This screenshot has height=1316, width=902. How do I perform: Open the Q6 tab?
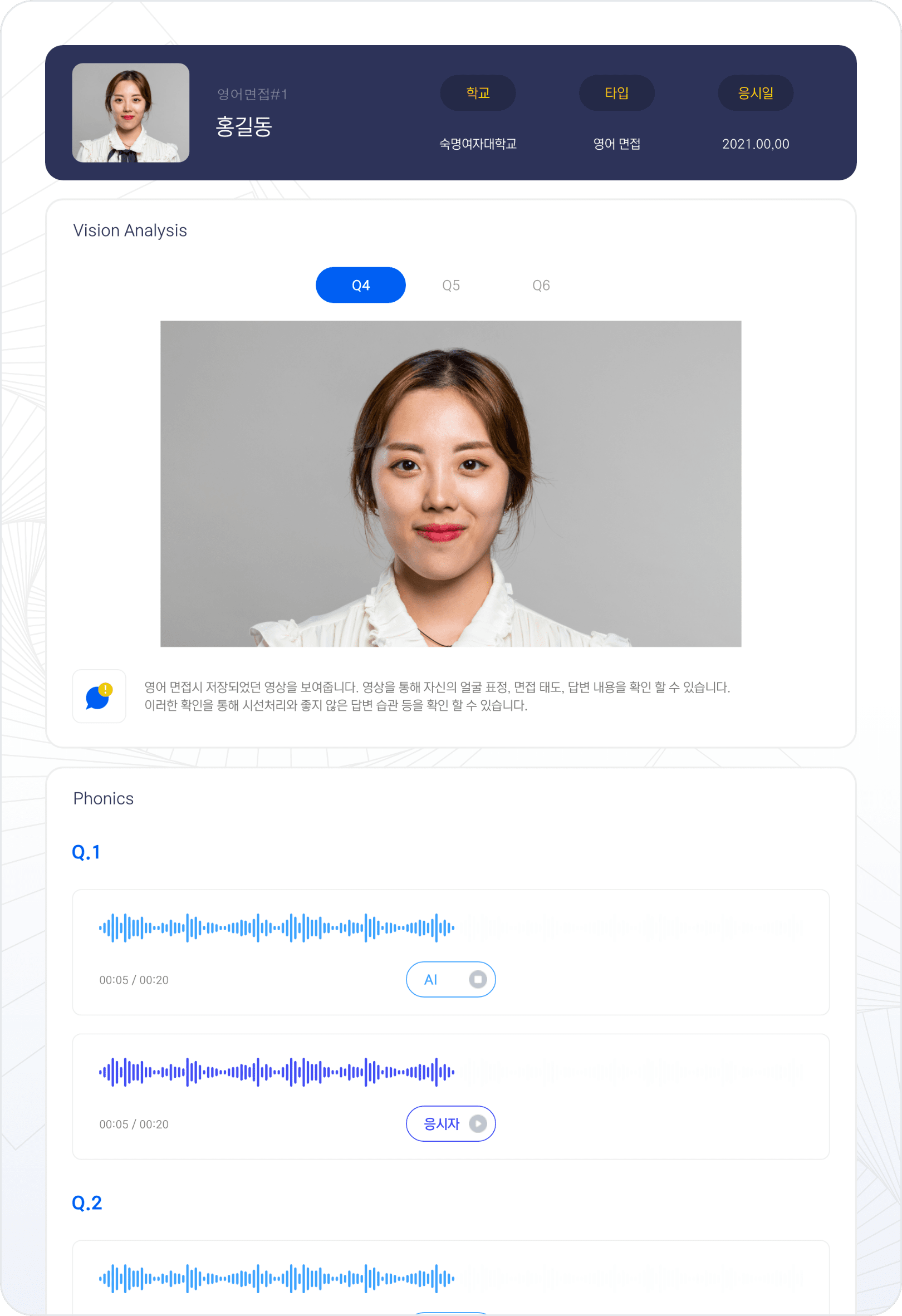tap(541, 286)
